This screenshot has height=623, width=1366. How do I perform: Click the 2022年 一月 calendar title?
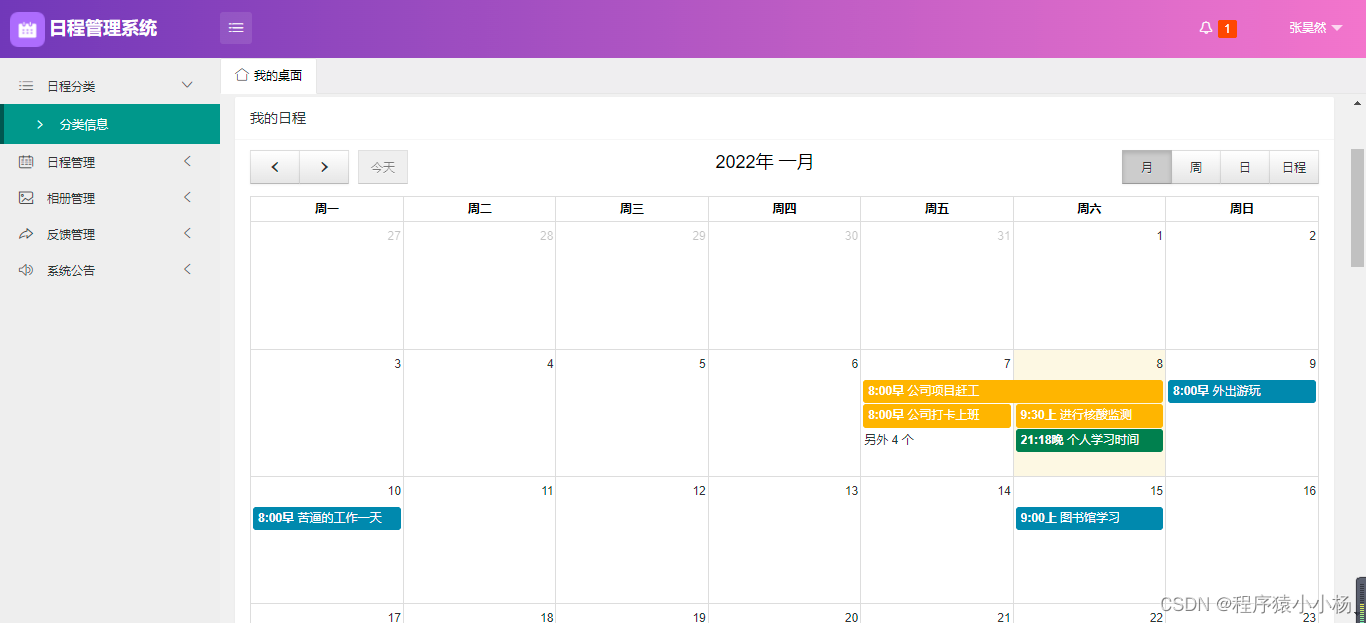tap(764, 162)
